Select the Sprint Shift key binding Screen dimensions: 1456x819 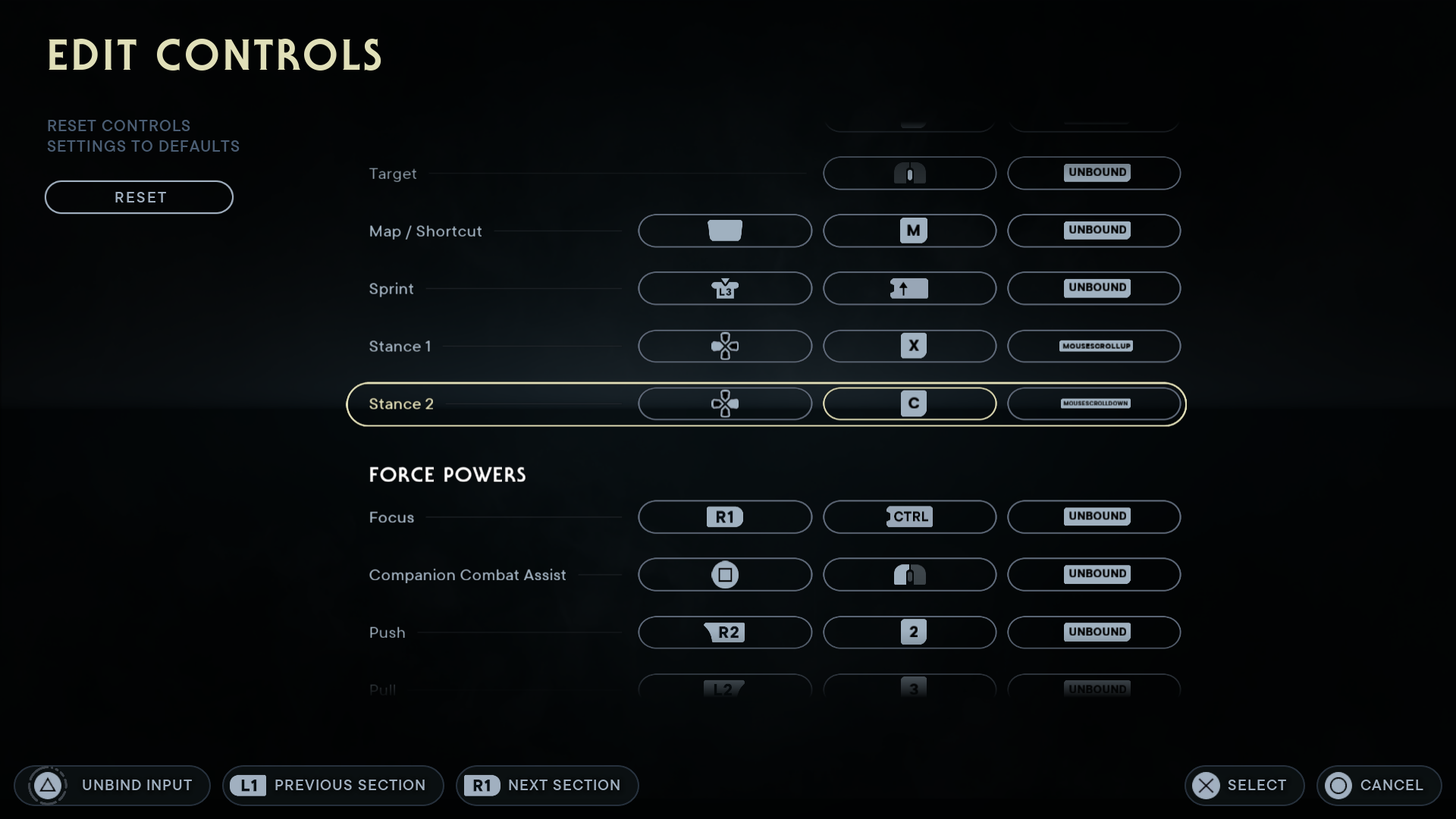[x=909, y=288]
